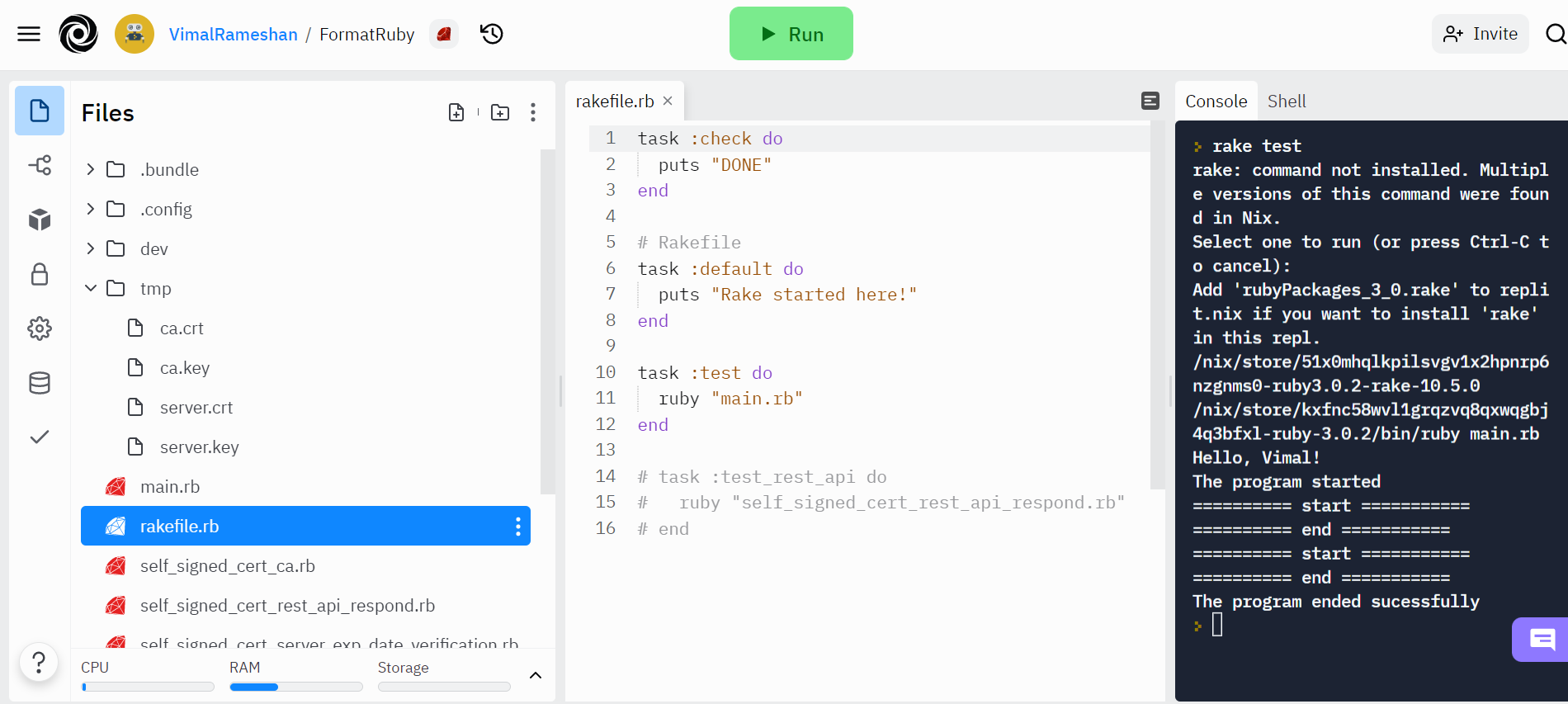Close the rakefile.rb editor tab

(x=668, y=101)
